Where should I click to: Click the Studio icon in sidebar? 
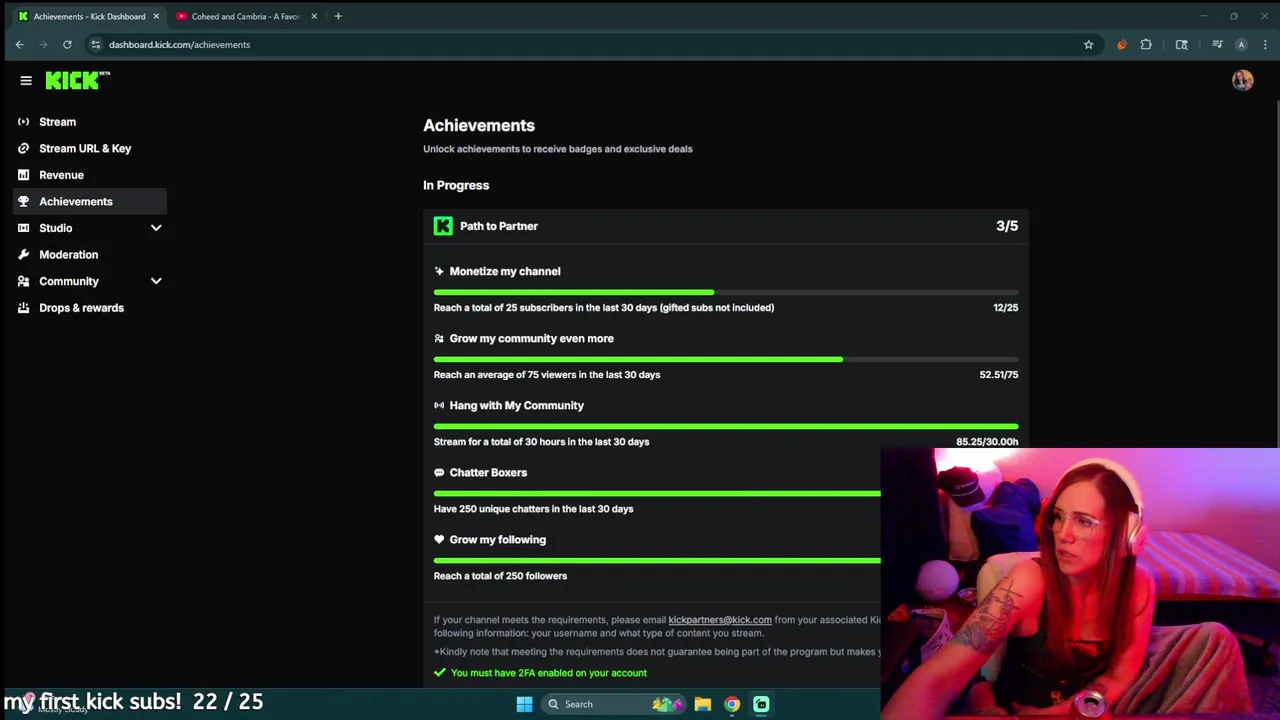23,228
